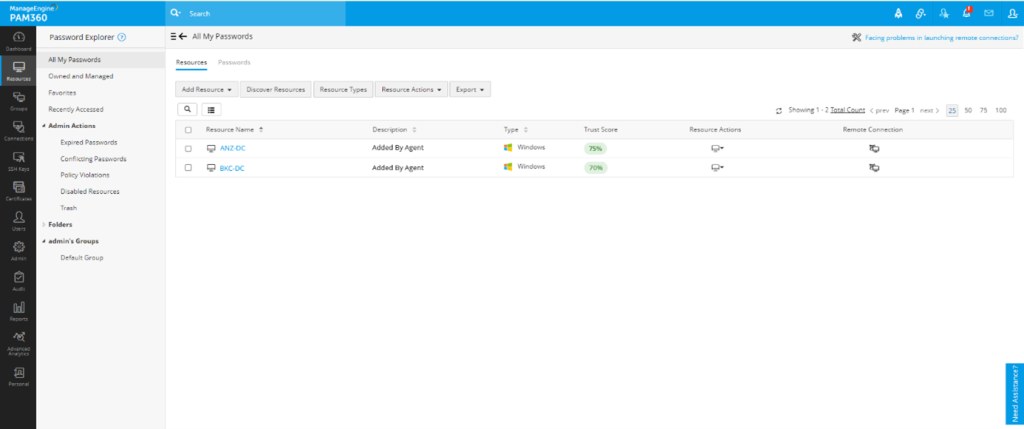The width and height of the screenshot is (1024, 429).
Task: Click the notifications bell icon
Action: tap(966, 13)
